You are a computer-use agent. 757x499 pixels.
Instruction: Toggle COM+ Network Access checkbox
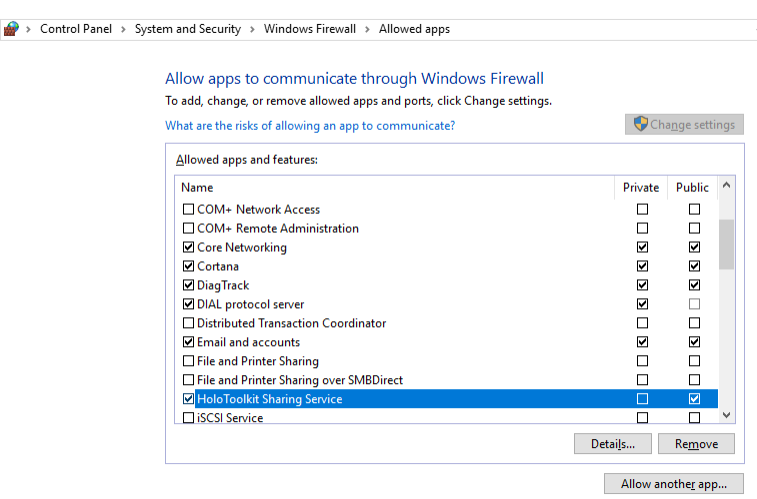coord(188,209)
